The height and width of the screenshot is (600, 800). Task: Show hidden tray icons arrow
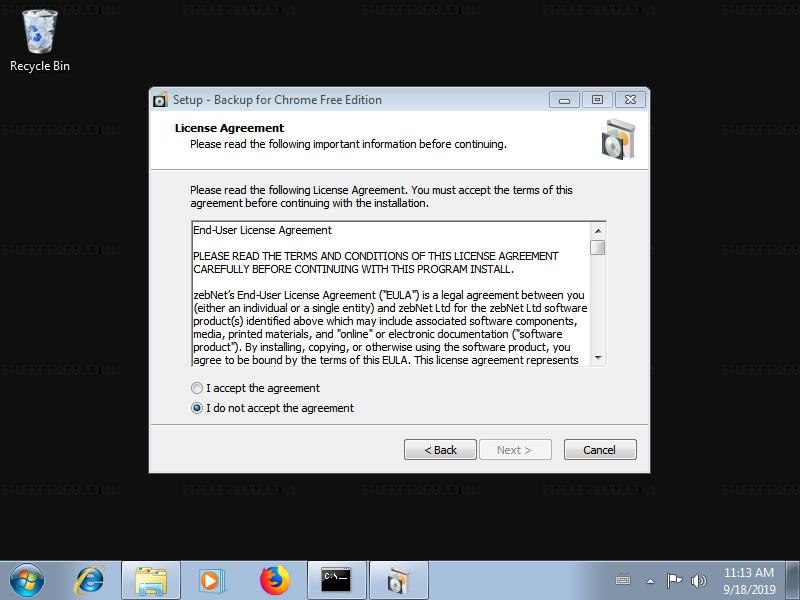[x=650, y=581]
